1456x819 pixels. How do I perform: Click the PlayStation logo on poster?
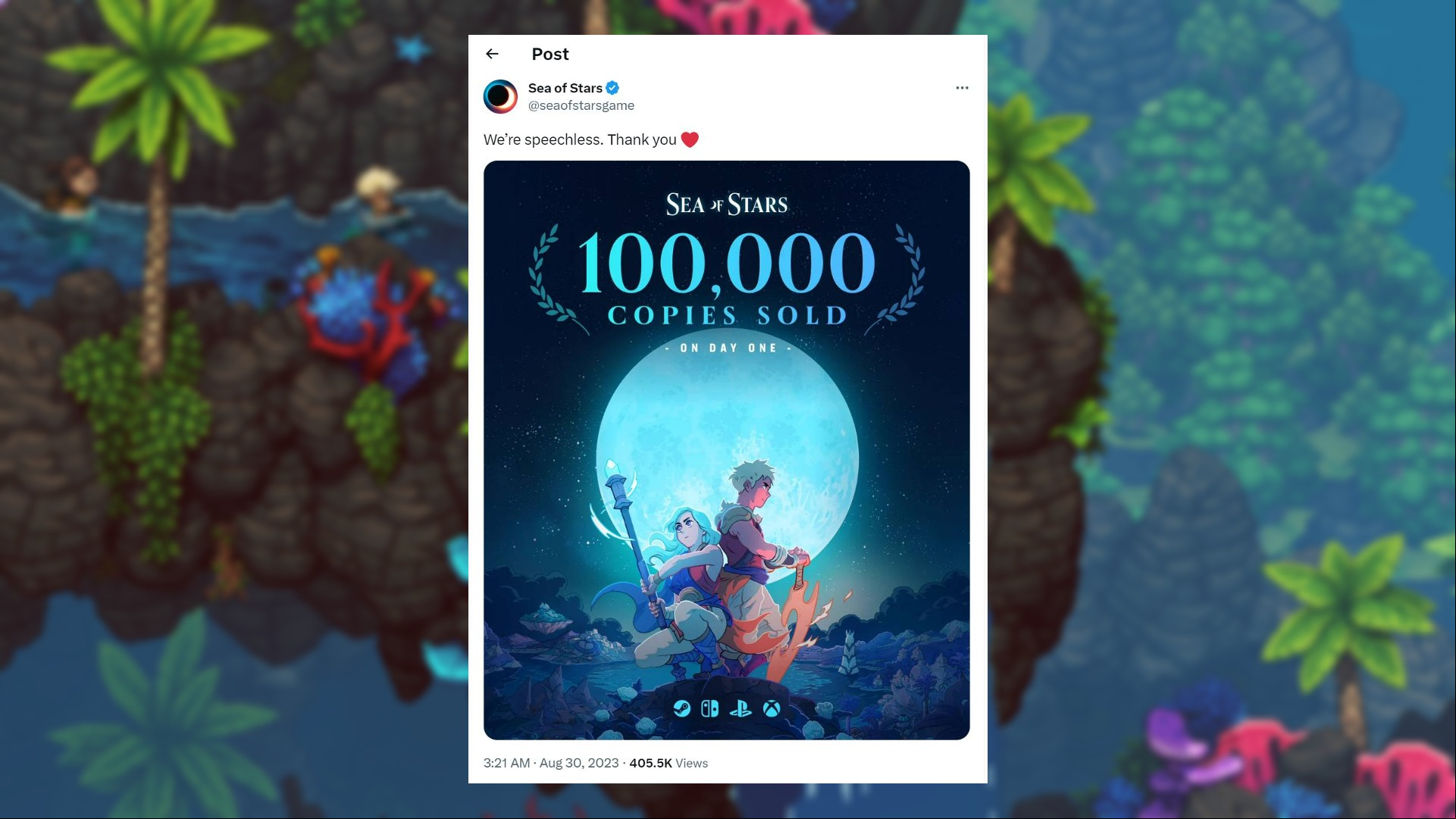[x=741, y=708]
